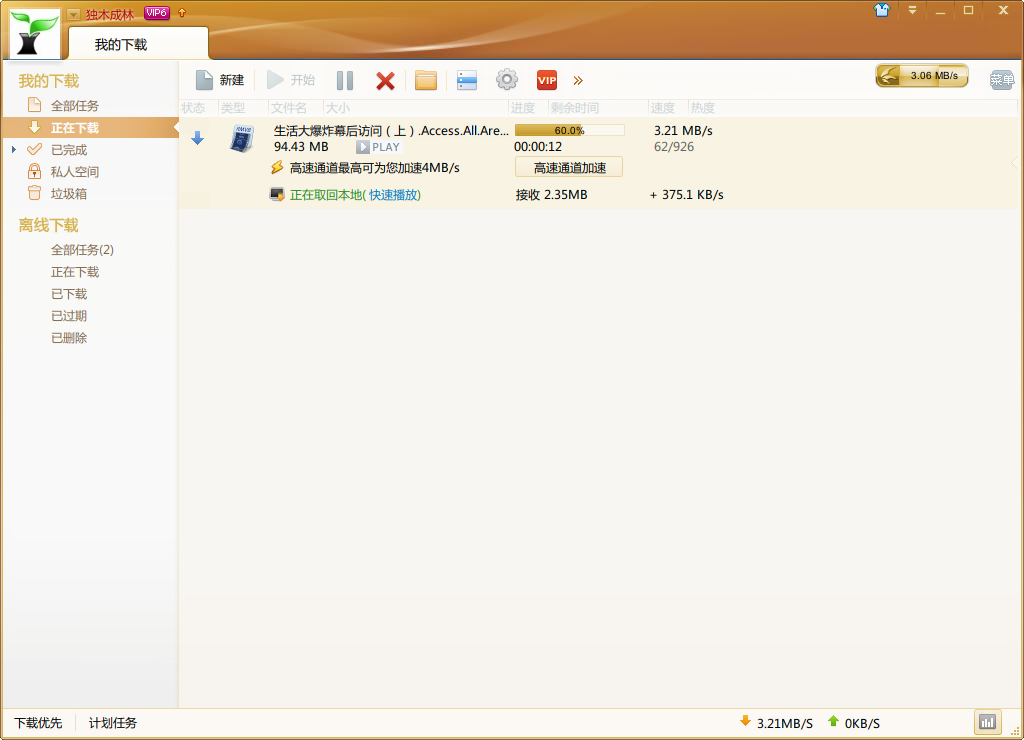Open the title bar main menu dropdown arrow

(x=911, y=10)
